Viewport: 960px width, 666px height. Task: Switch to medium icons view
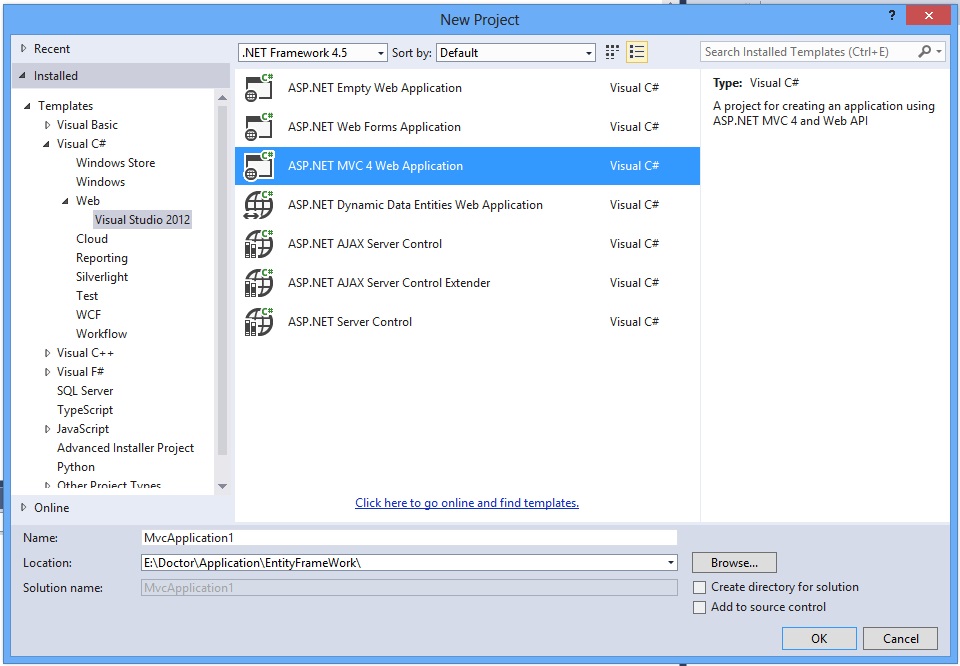[611, 51]
